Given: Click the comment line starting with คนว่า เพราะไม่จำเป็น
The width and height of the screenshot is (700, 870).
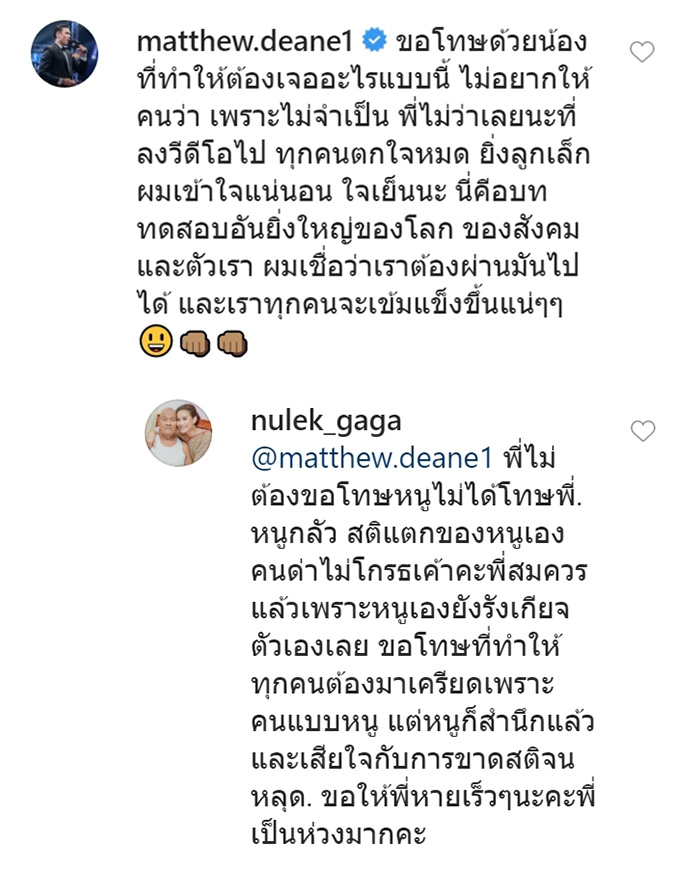Looking at the screenshot, I should tap(357, 116).
